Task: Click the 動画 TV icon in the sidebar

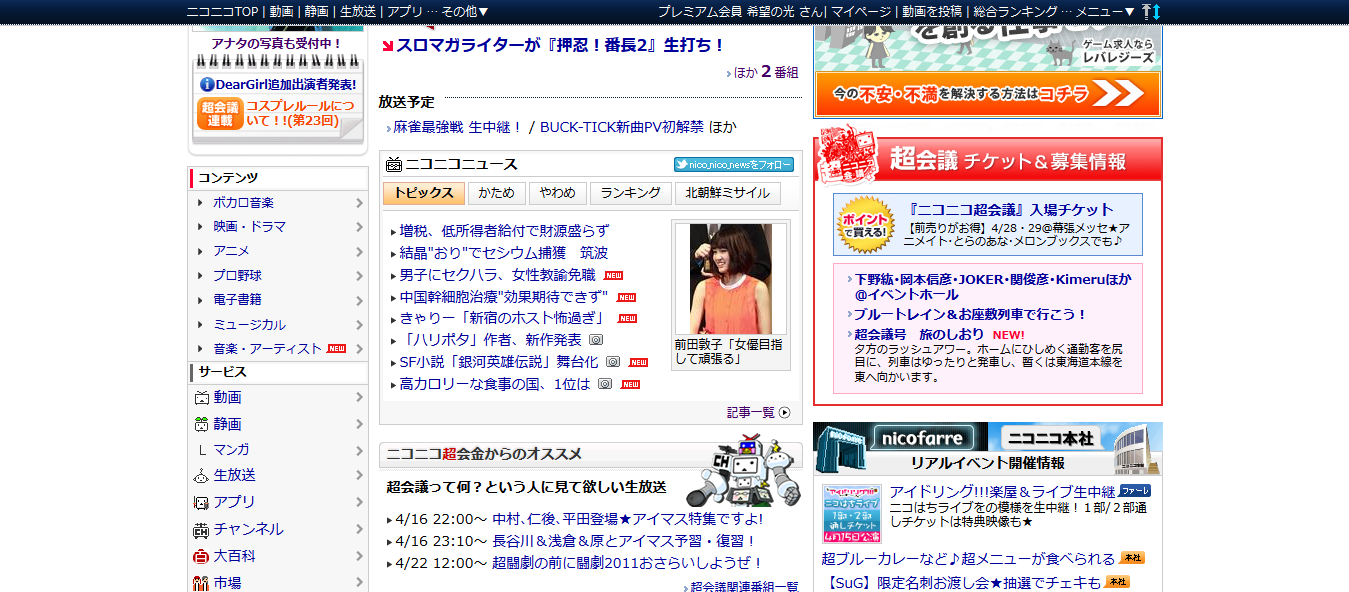Action: coord(200,398)
